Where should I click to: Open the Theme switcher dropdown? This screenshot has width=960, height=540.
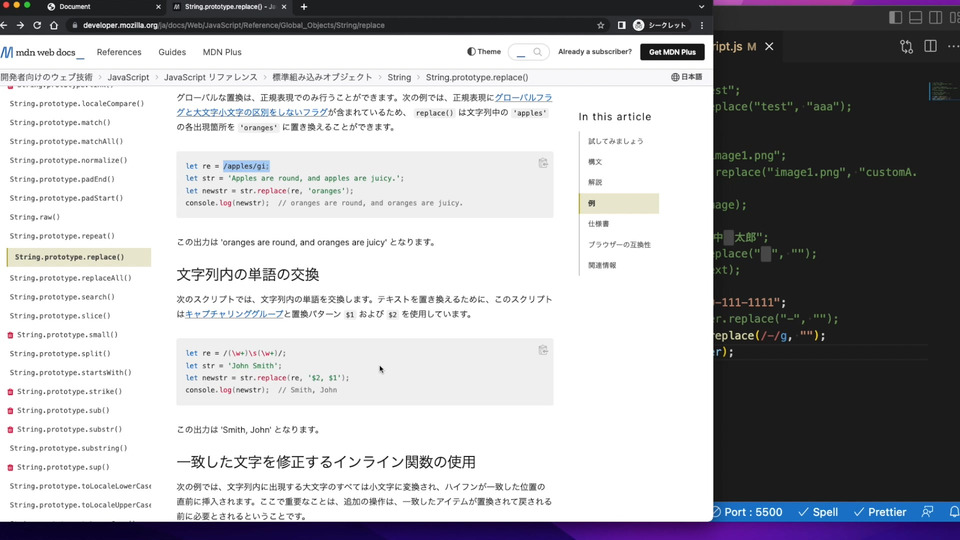[484, 52]
